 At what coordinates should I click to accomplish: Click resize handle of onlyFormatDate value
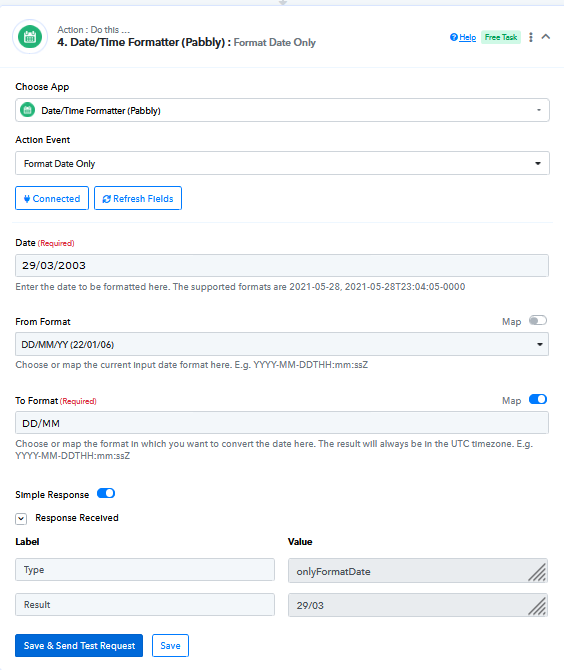click(537, 573)
